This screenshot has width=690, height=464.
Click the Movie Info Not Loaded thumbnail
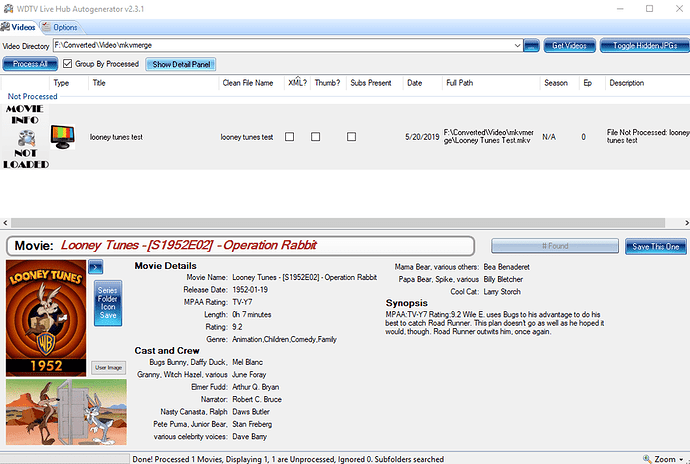[25, 136]
